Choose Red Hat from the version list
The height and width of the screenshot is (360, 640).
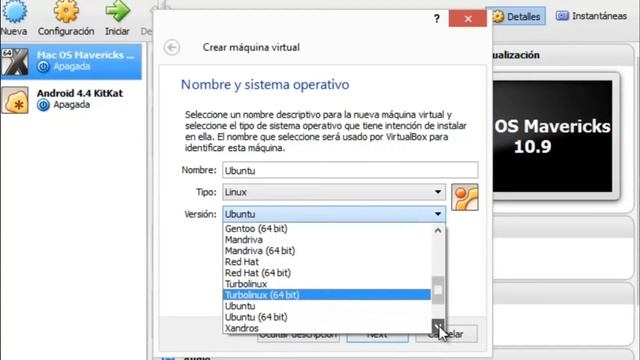click(x=327, y=262)
